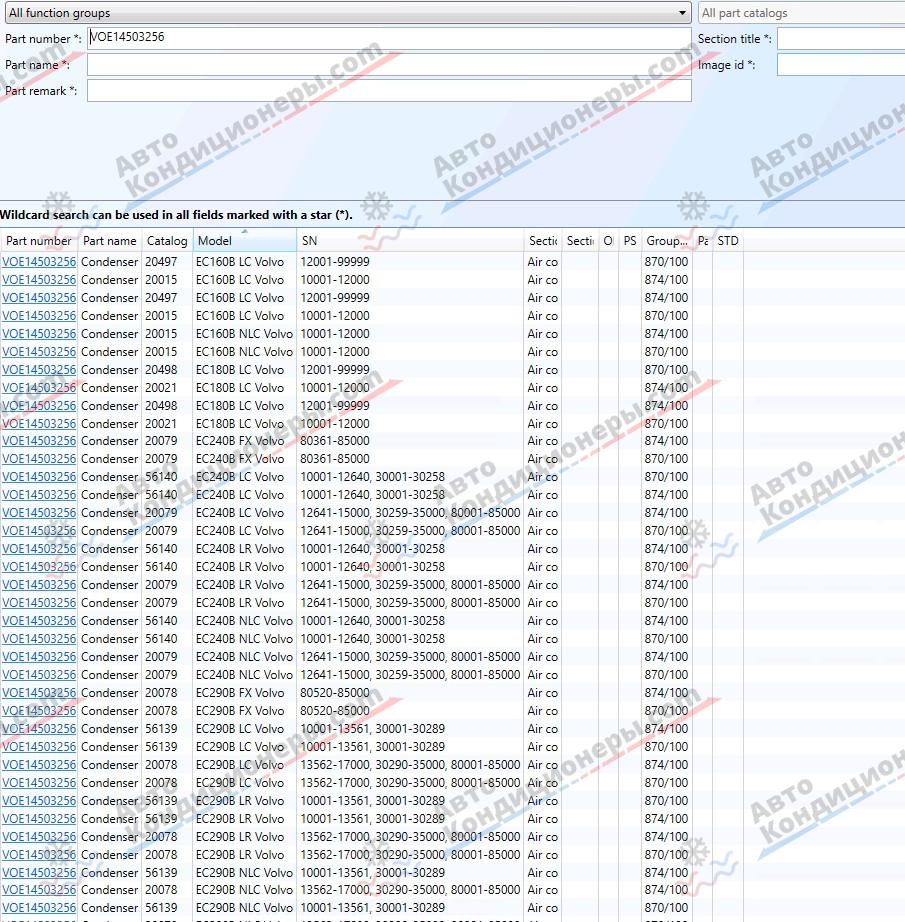Select Air co cell for EC240B NLC 20079, group 870/100
Viewport: 905px width, 922px height.
(543, 674)
